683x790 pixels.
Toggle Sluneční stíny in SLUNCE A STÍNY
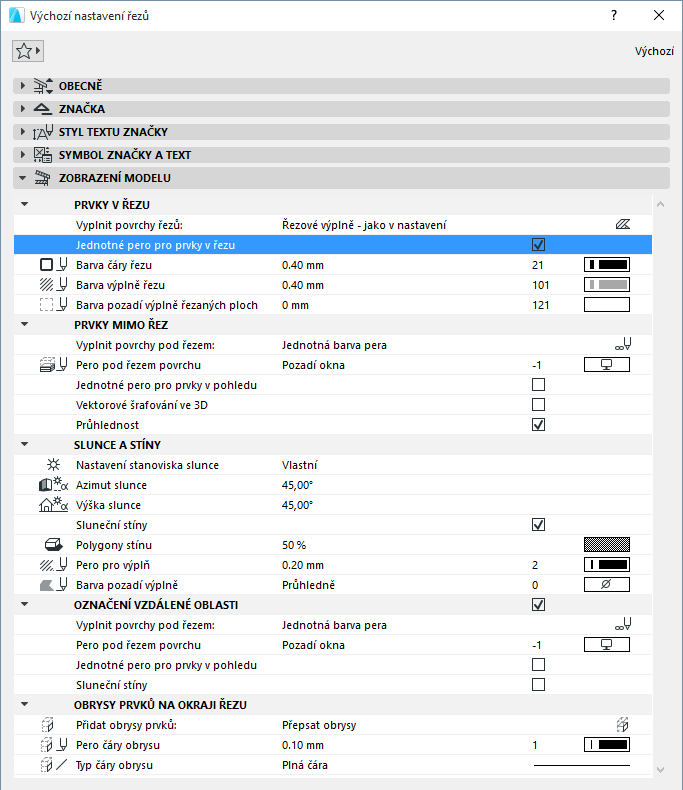coord(538,524)
